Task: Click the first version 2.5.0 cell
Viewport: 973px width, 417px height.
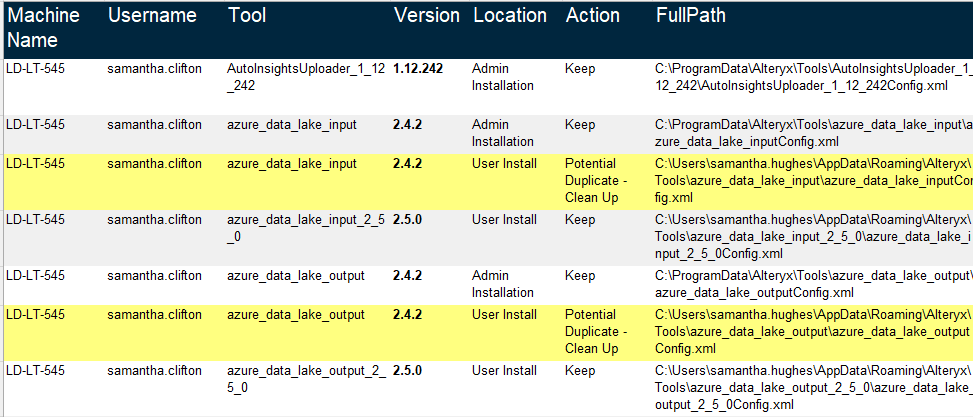Action: (407, 220)
